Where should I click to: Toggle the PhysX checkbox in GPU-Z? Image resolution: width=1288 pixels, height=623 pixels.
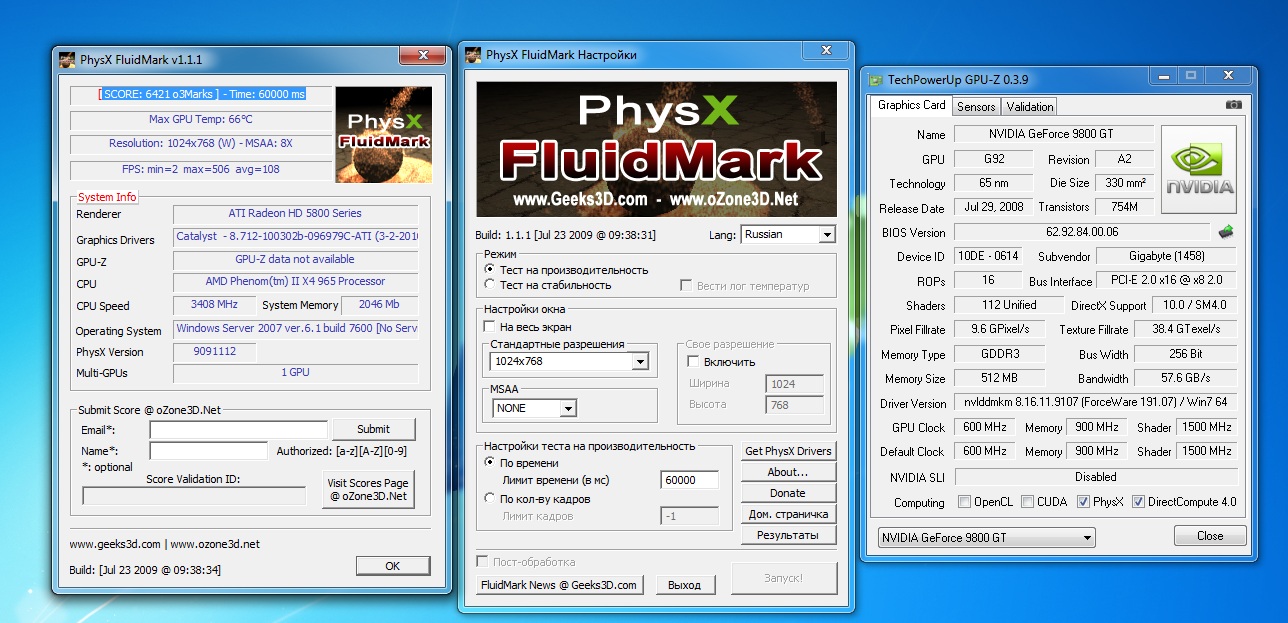[1084, 502]
